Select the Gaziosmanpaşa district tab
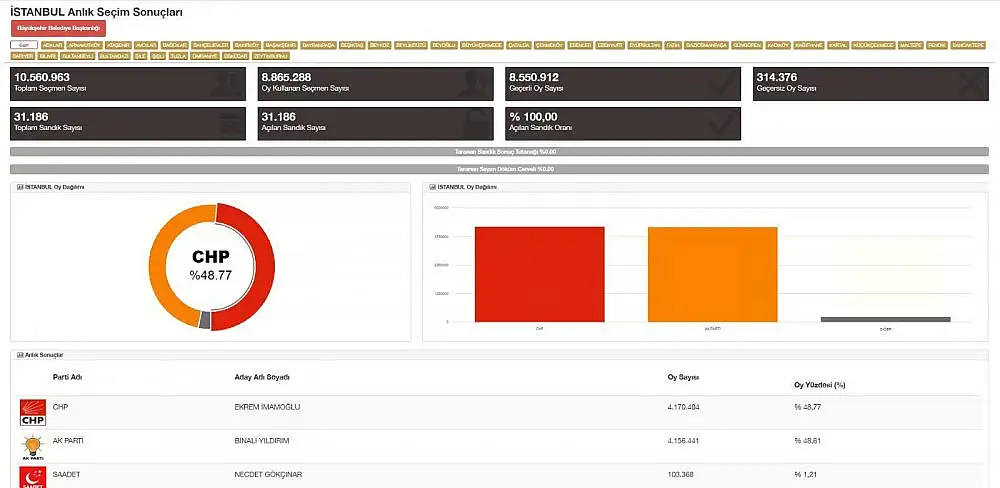 (706, 45)
